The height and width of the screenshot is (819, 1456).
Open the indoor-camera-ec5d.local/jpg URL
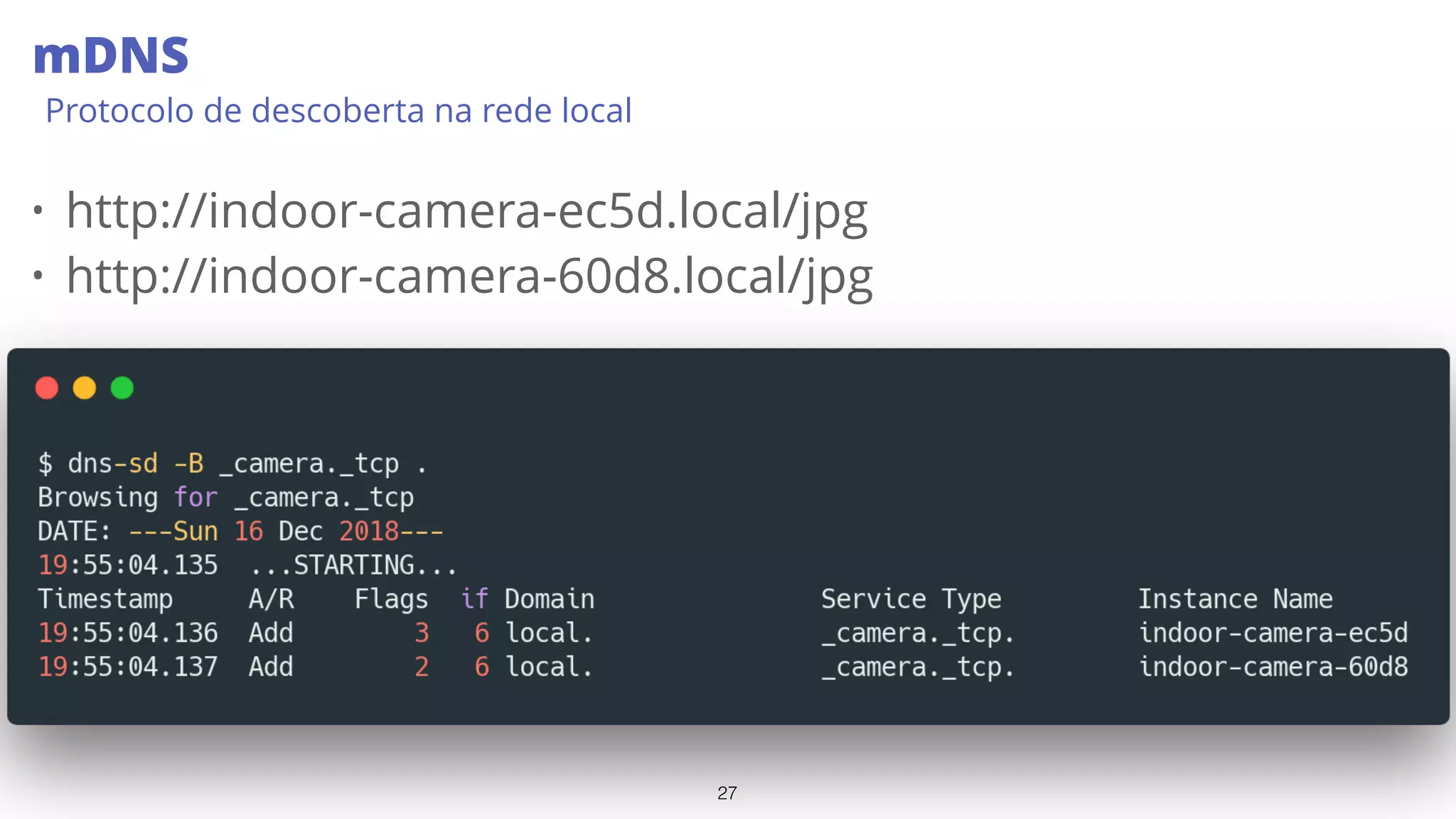point(466,212)
